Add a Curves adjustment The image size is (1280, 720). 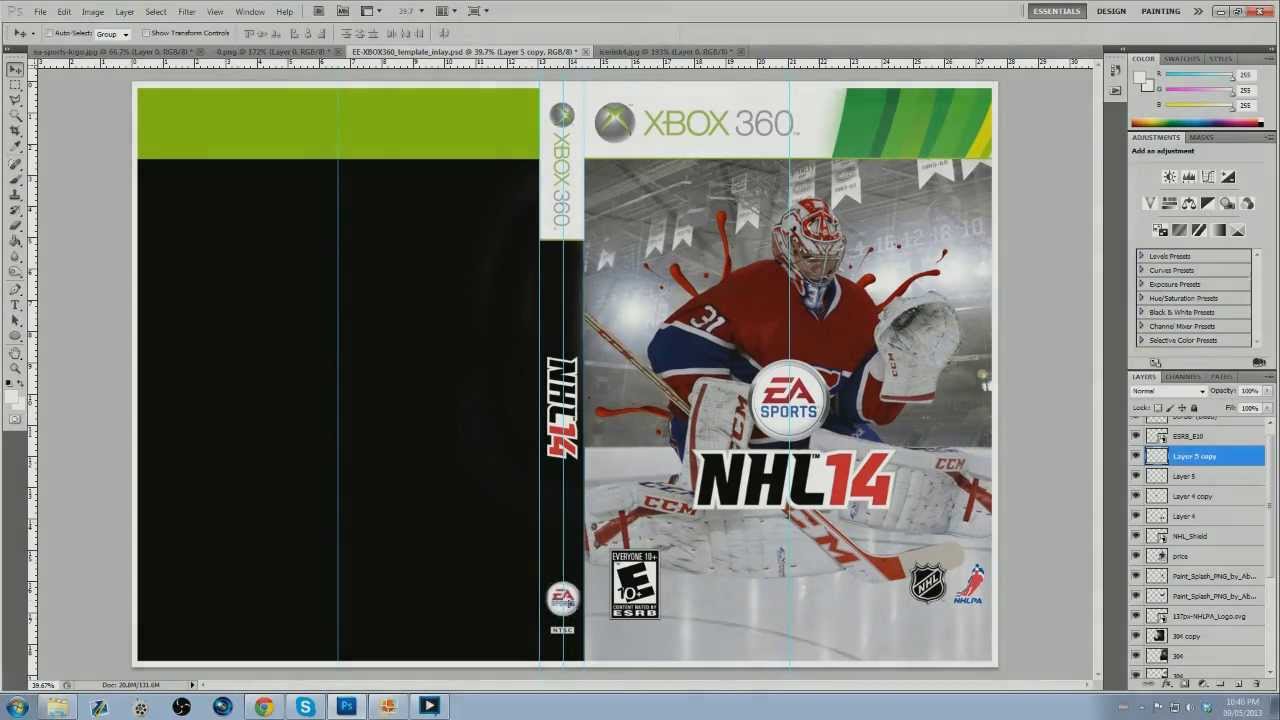(x=1208, y=177)
